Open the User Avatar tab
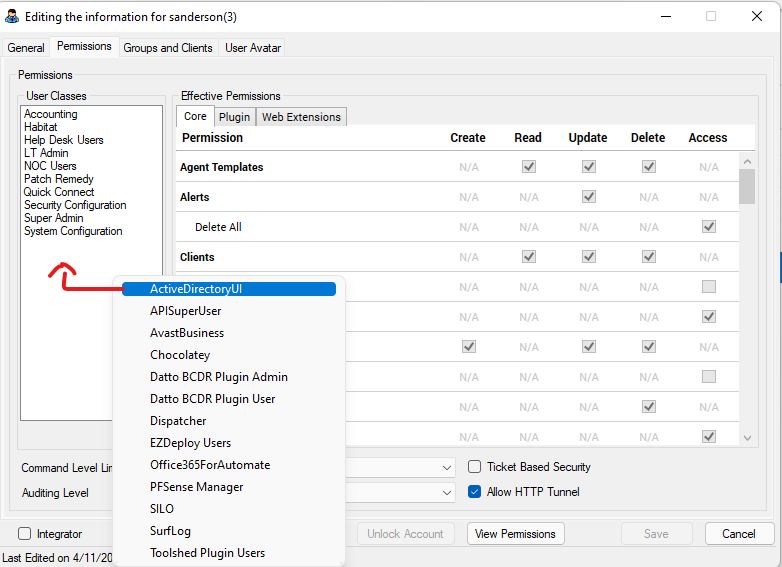Image resolution: width=782 pixels, height=567 pixels. [x=253, y=48]
